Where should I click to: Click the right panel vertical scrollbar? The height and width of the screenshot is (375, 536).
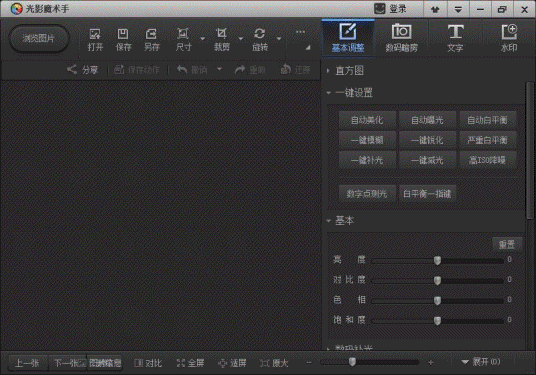click(530, 150)
